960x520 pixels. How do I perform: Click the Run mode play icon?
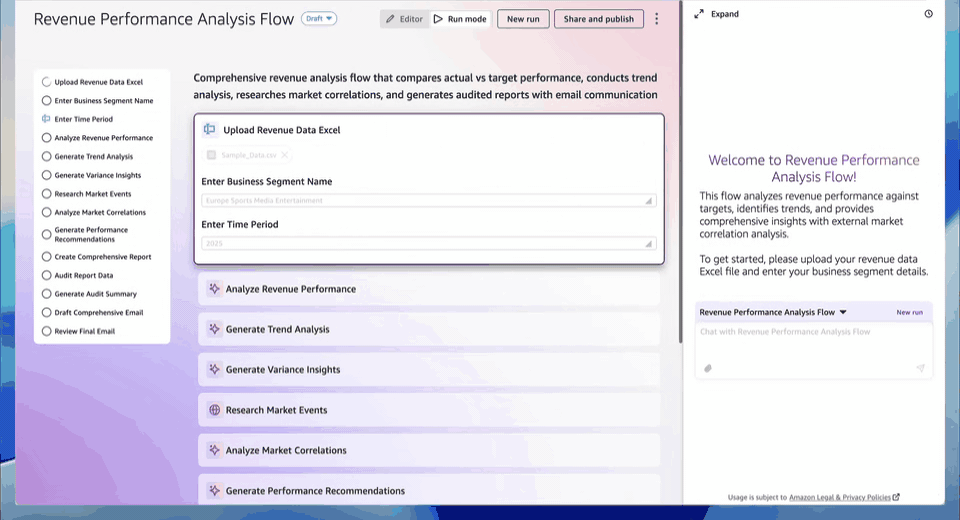click(x=438, y=19)
